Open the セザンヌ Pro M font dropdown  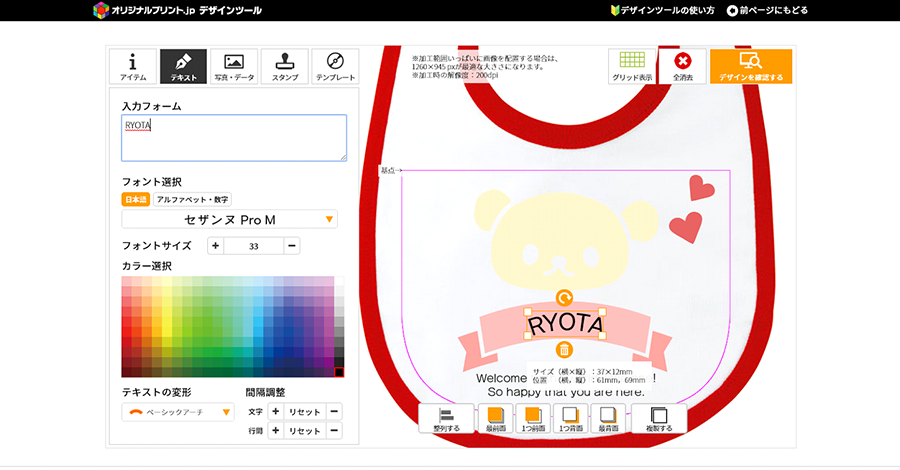point(230,219)
